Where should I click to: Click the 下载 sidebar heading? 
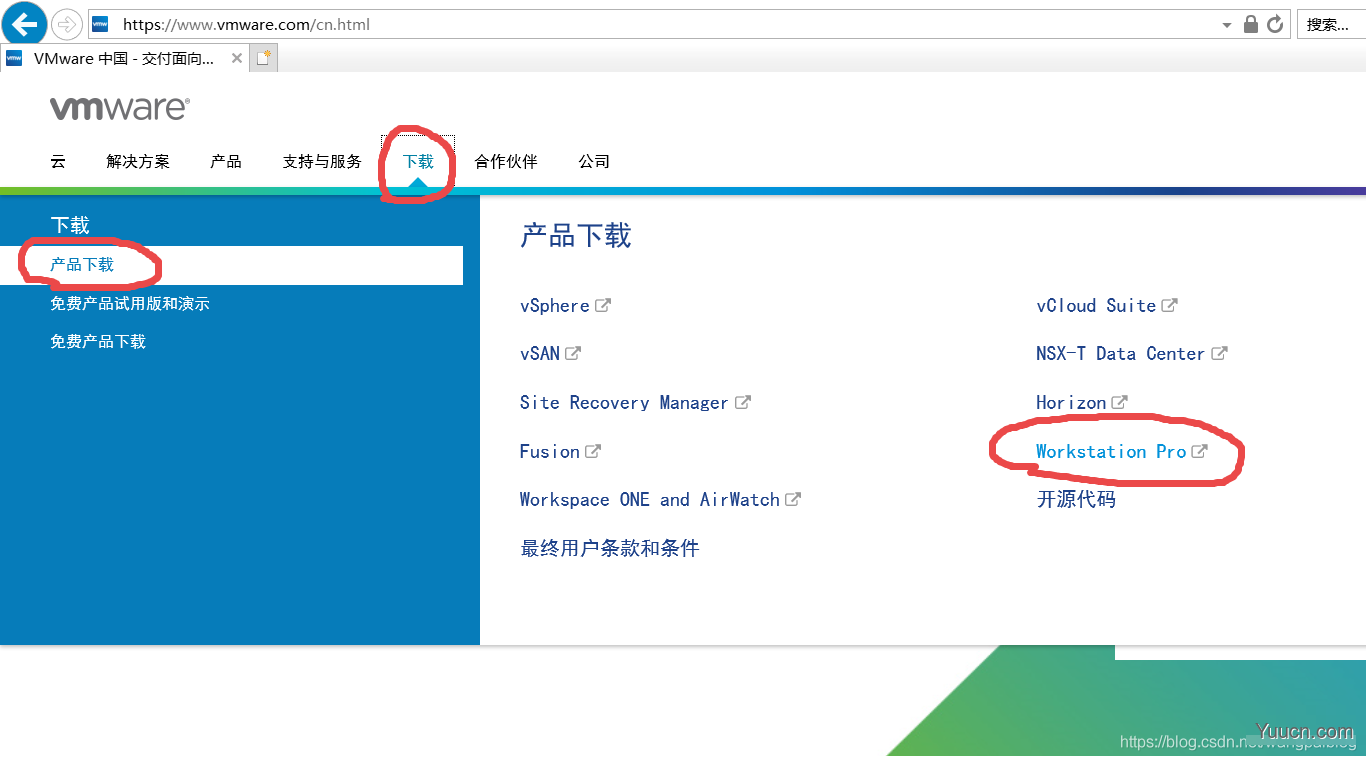coord(70,225)
